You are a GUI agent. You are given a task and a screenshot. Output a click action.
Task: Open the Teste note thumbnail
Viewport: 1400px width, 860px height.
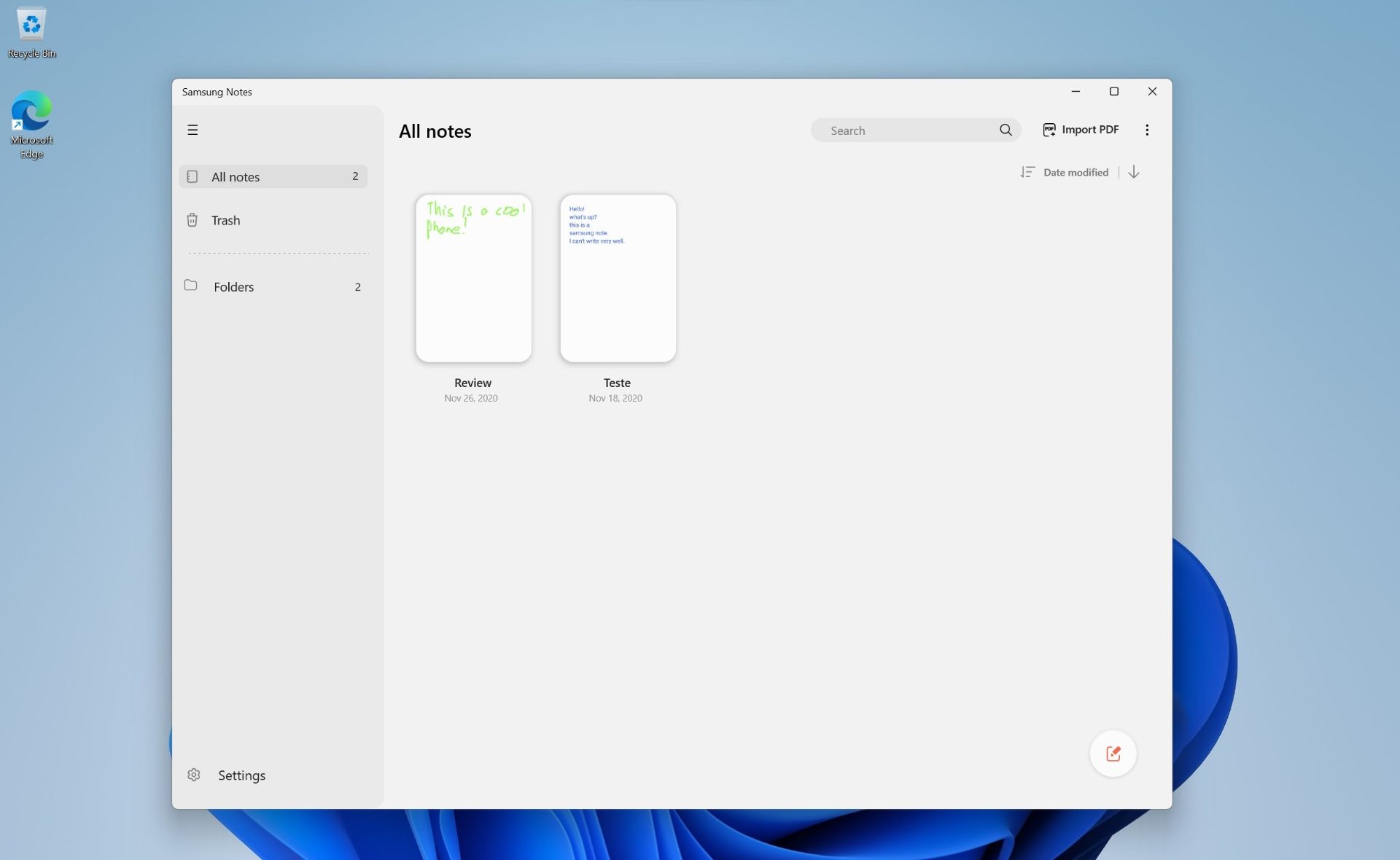click(617, 278)
